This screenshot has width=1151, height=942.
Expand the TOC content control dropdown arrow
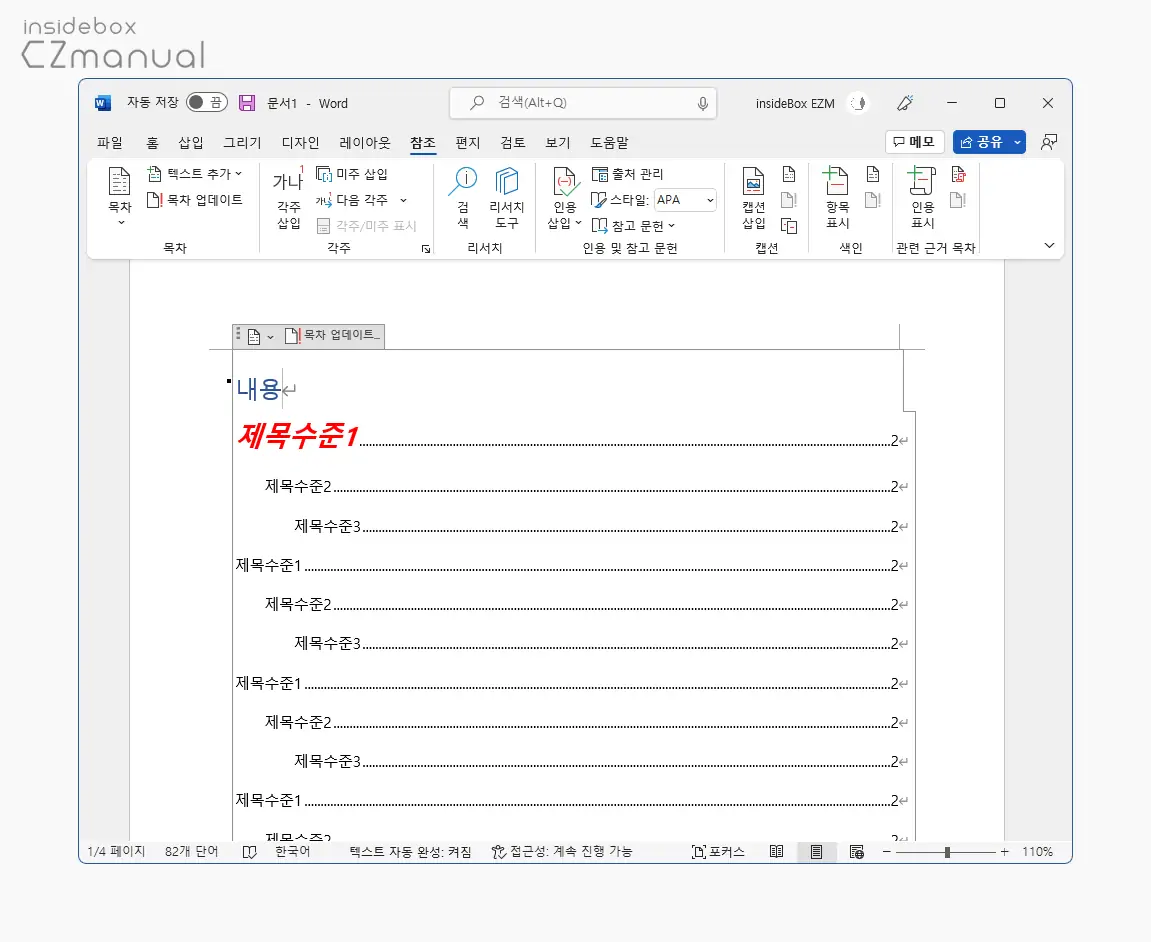pos(270,337)
